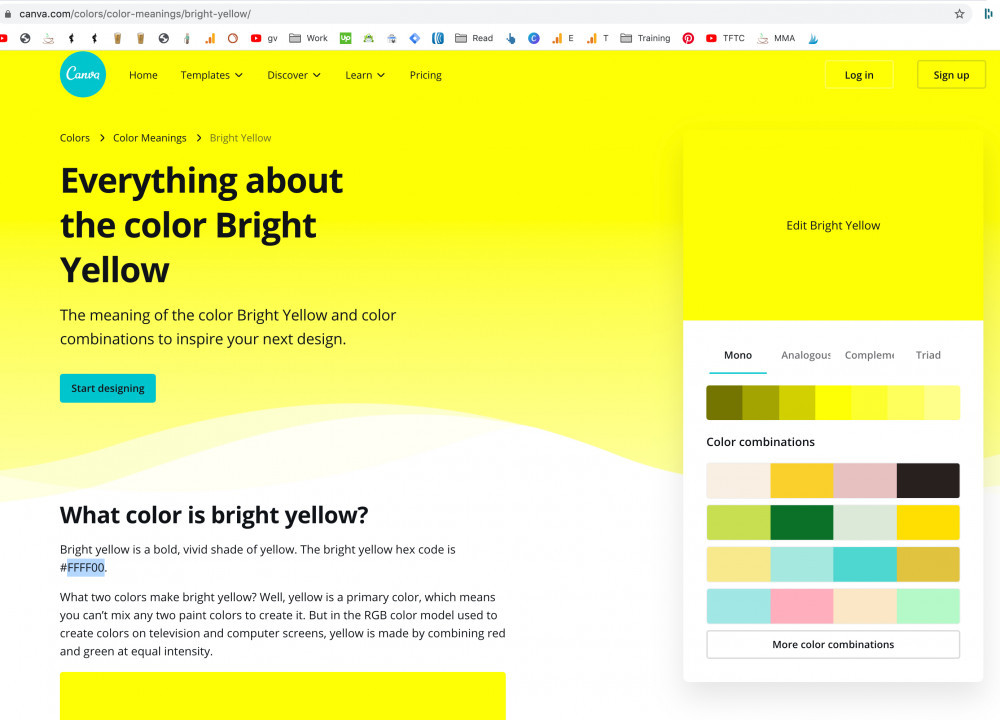Click the Log in button
1000x720 pixels.
coord(859,75)
